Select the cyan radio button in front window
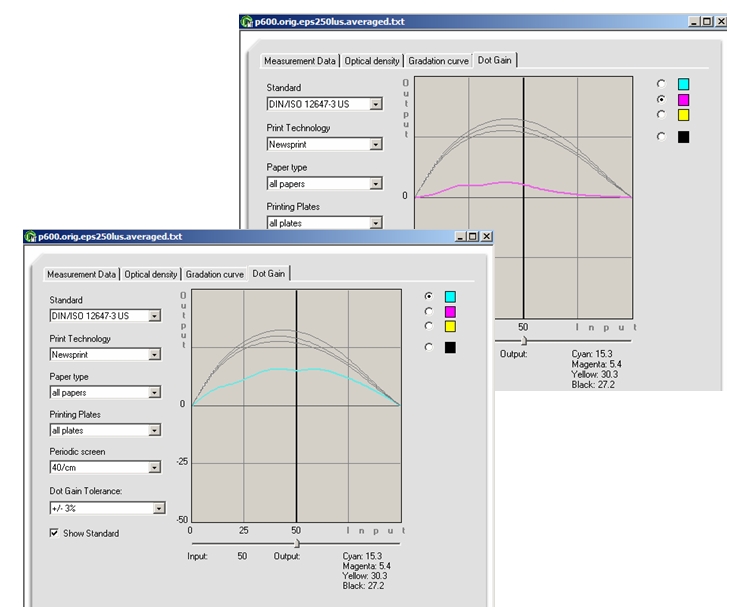The width and height of the screenshot is (730, 611). coord(429,296)
